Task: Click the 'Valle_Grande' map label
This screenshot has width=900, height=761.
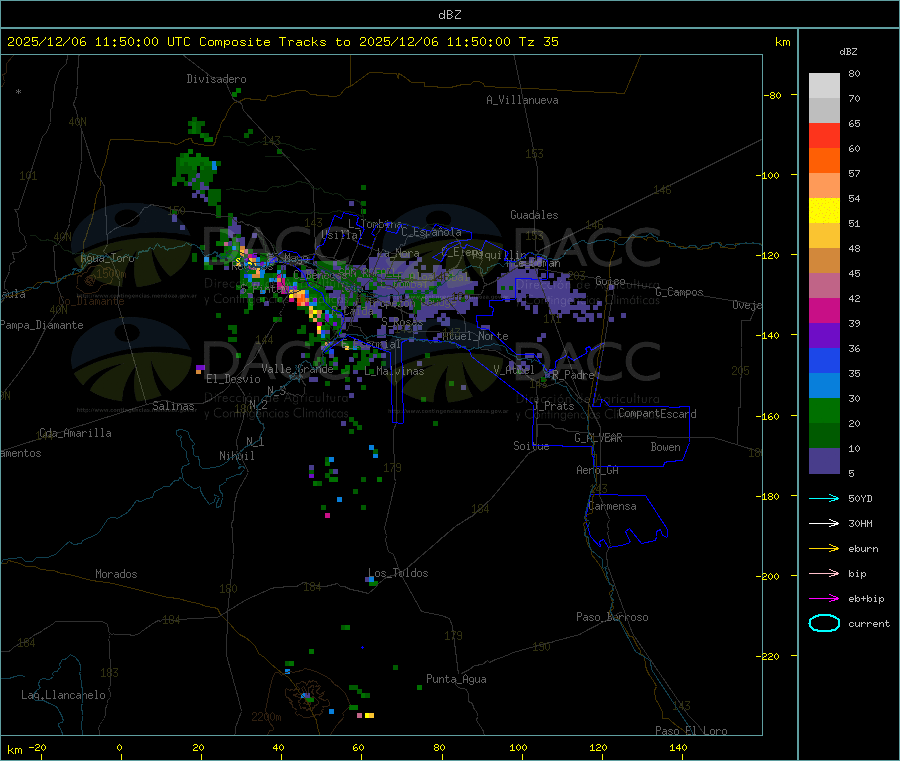Action: tap(297, 369)
